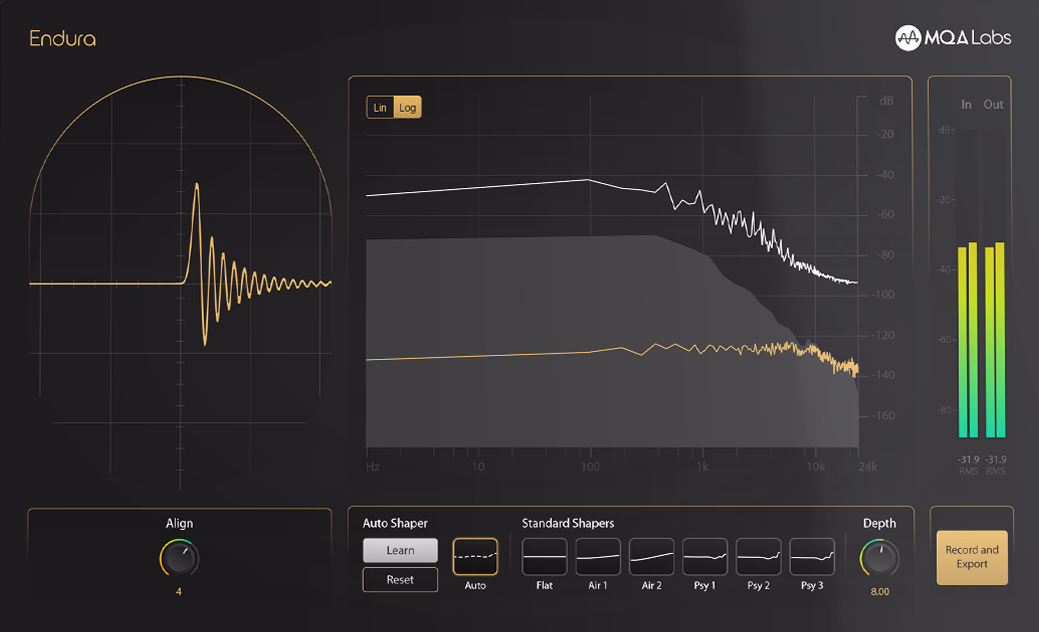The image size is (1039, 632).
Task: Switch spectrum scale to Lin
Action: [380, 107]
